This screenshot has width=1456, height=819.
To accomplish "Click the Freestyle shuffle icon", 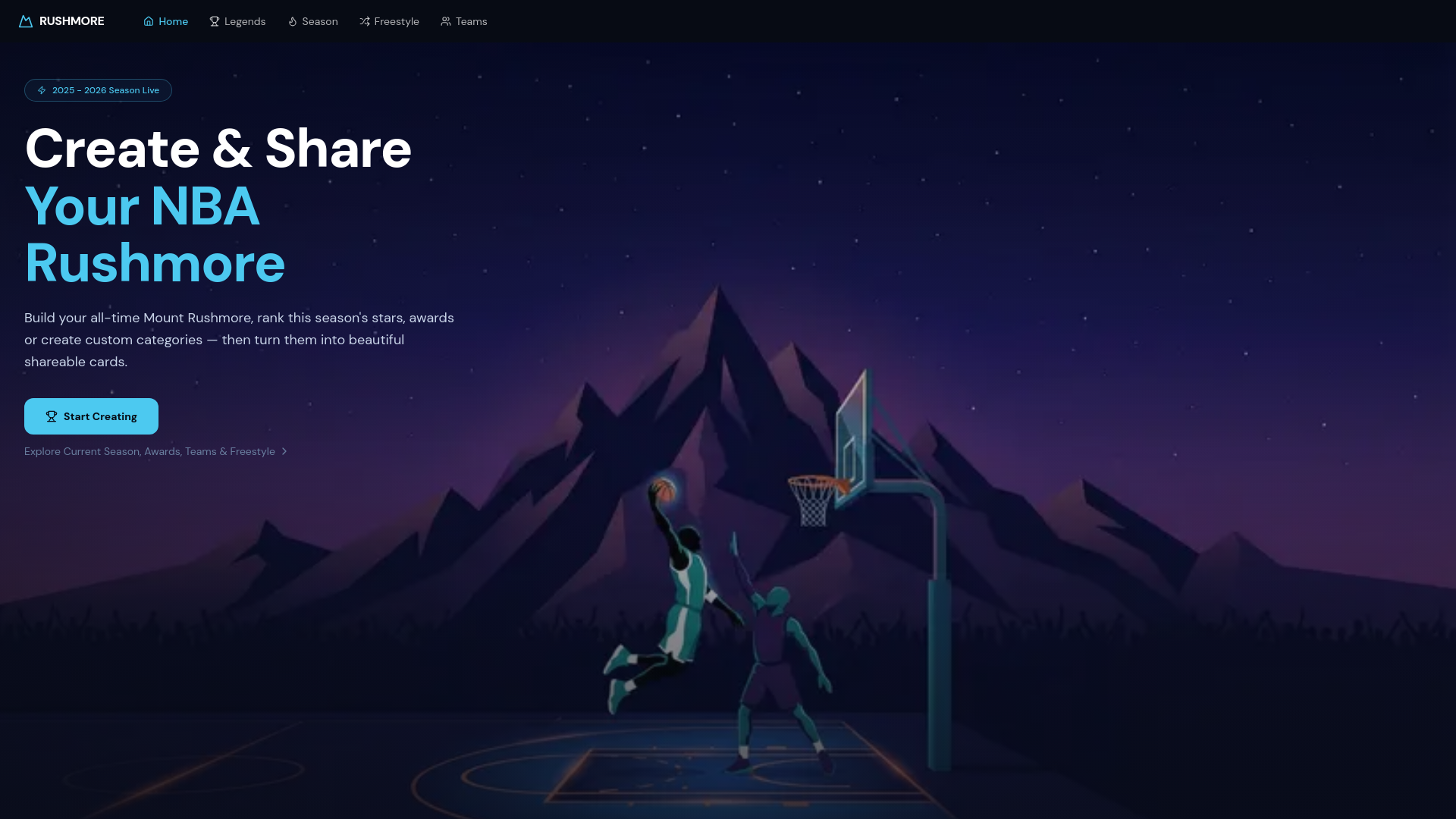I will 365,21.
